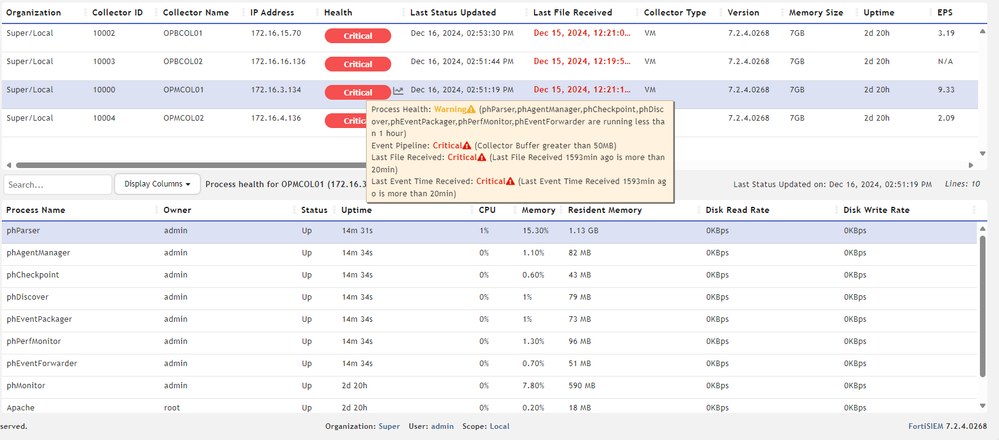This screenshot has width=999, height=440.
Task: Select the phParser process row
Action: coord(489,231)
